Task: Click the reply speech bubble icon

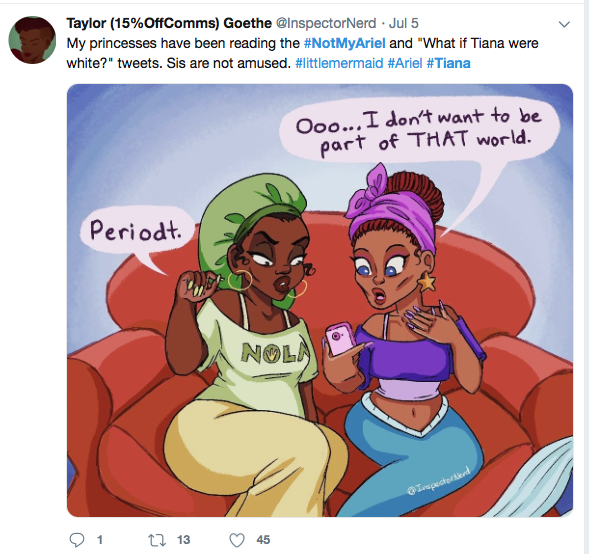Action: [77, 540]
